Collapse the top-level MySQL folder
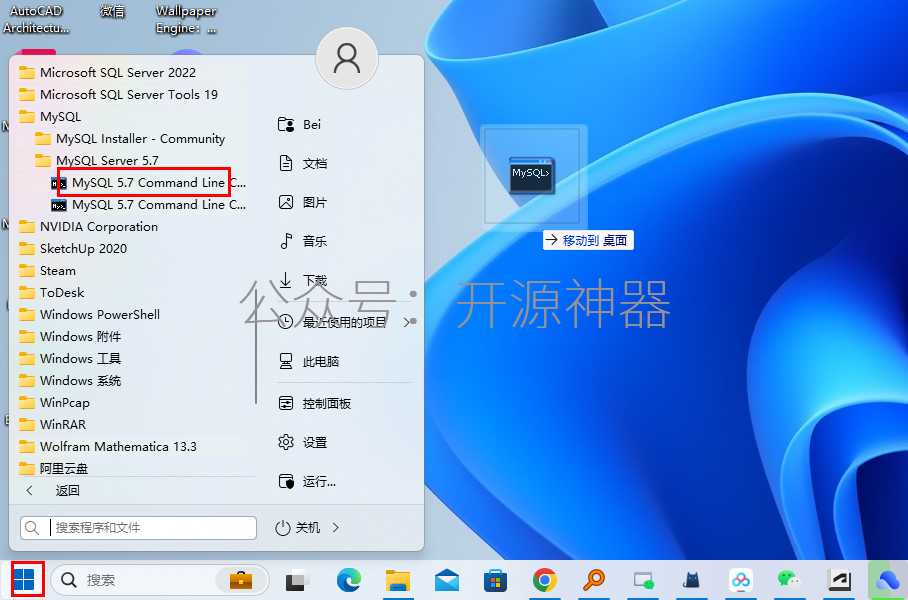The height and width of the screenshot is (600, 908). click(x=50, y=116)
